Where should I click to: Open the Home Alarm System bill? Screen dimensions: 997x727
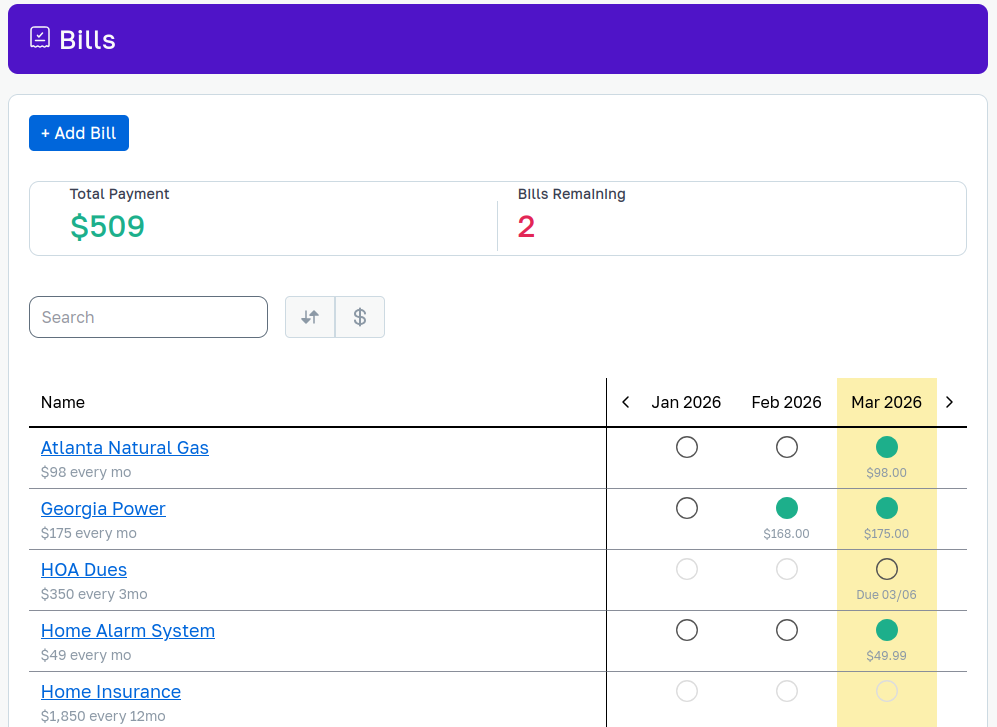point(127,631)
